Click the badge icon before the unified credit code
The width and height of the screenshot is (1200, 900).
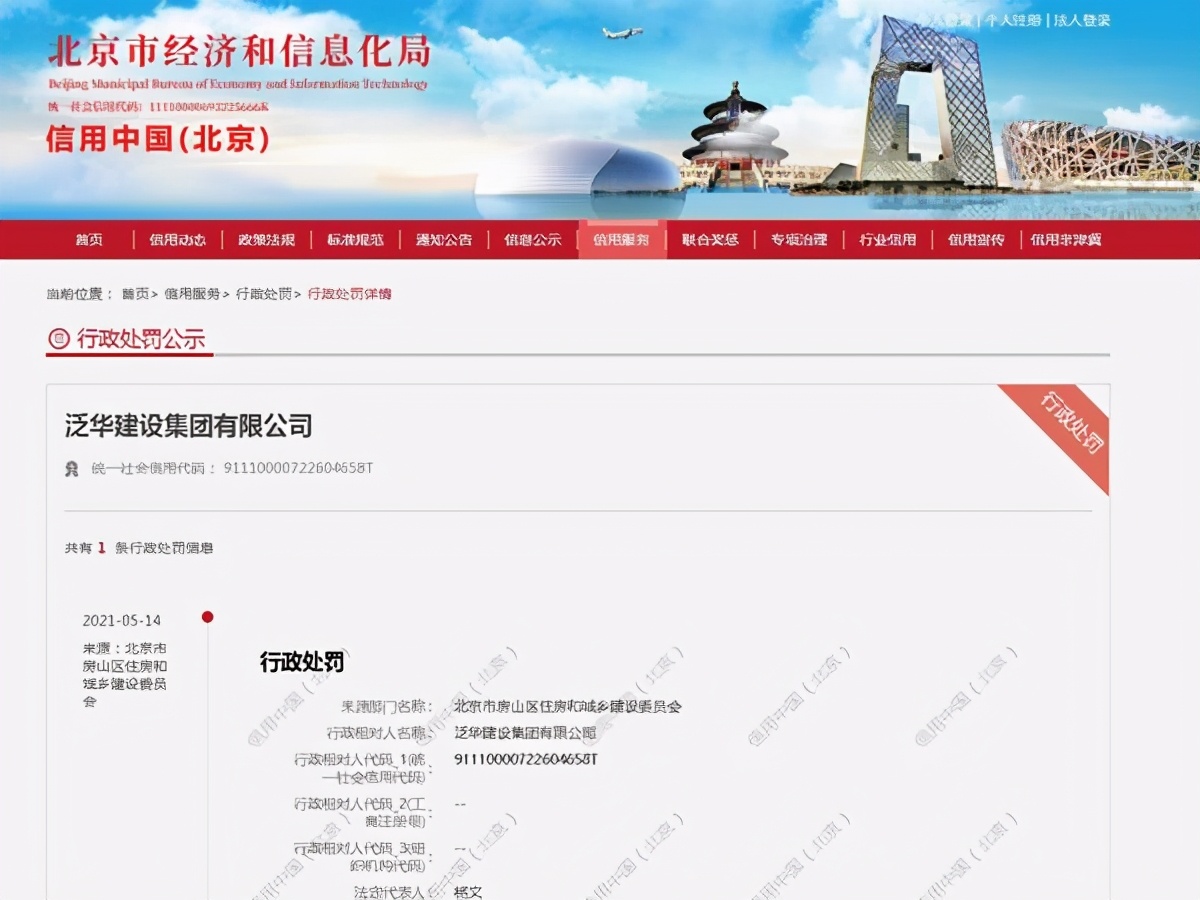click(71, 468)
